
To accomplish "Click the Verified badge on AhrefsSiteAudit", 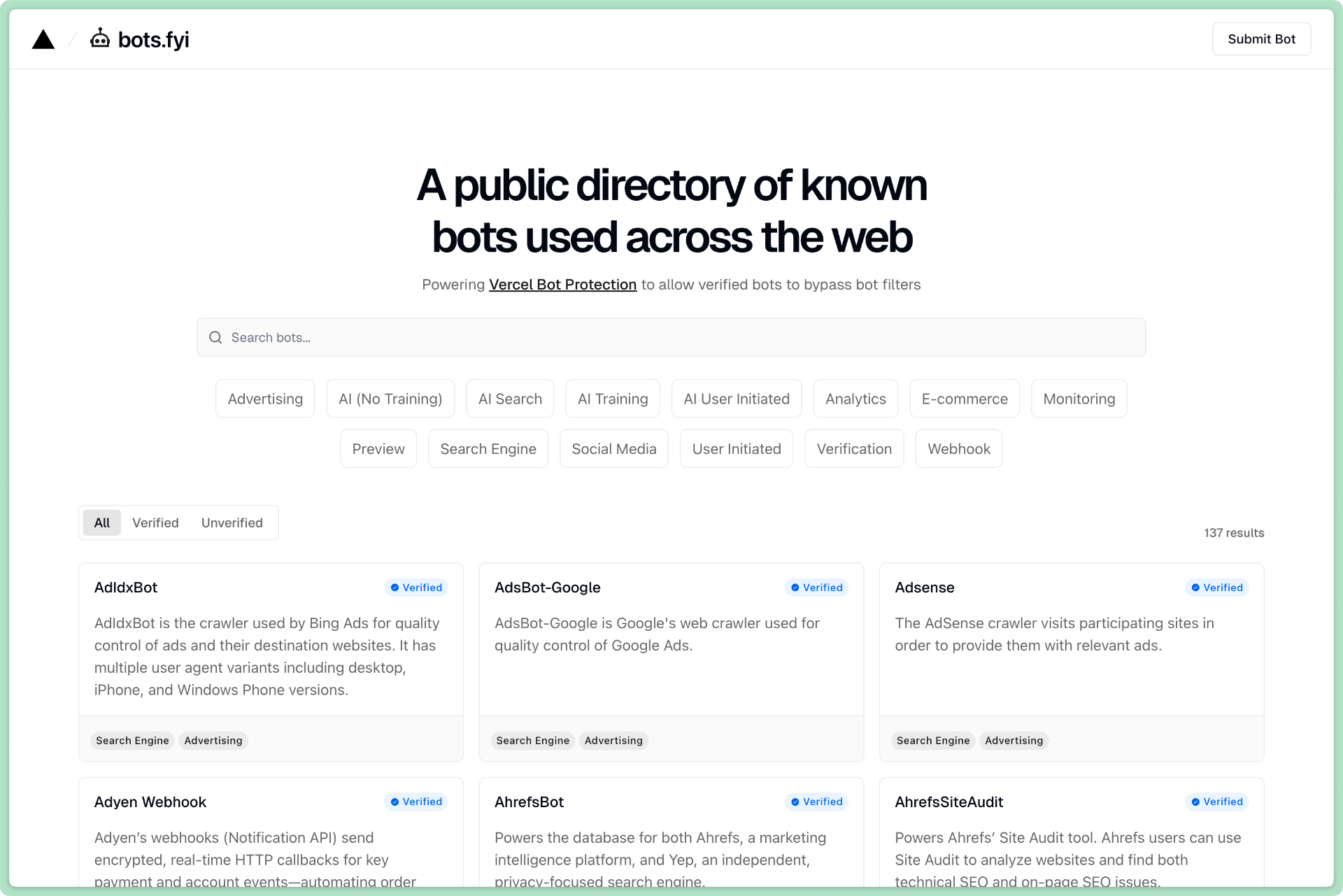I will pos(1217,802).
